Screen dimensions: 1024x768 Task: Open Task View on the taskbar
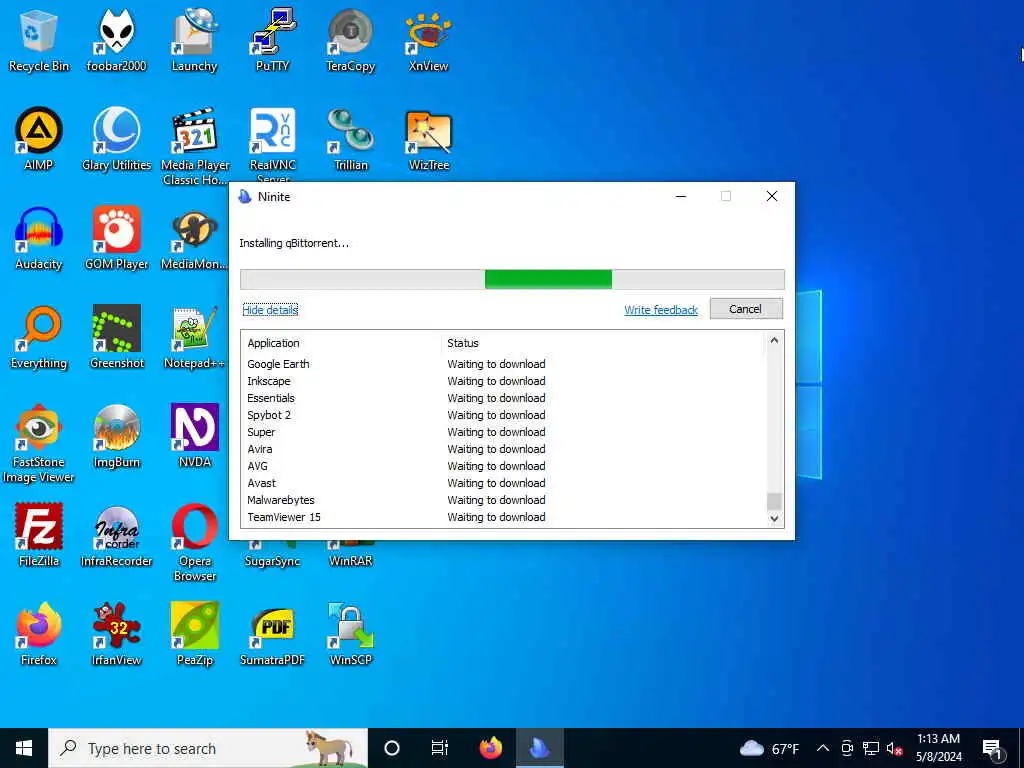[x=440, y=748]
